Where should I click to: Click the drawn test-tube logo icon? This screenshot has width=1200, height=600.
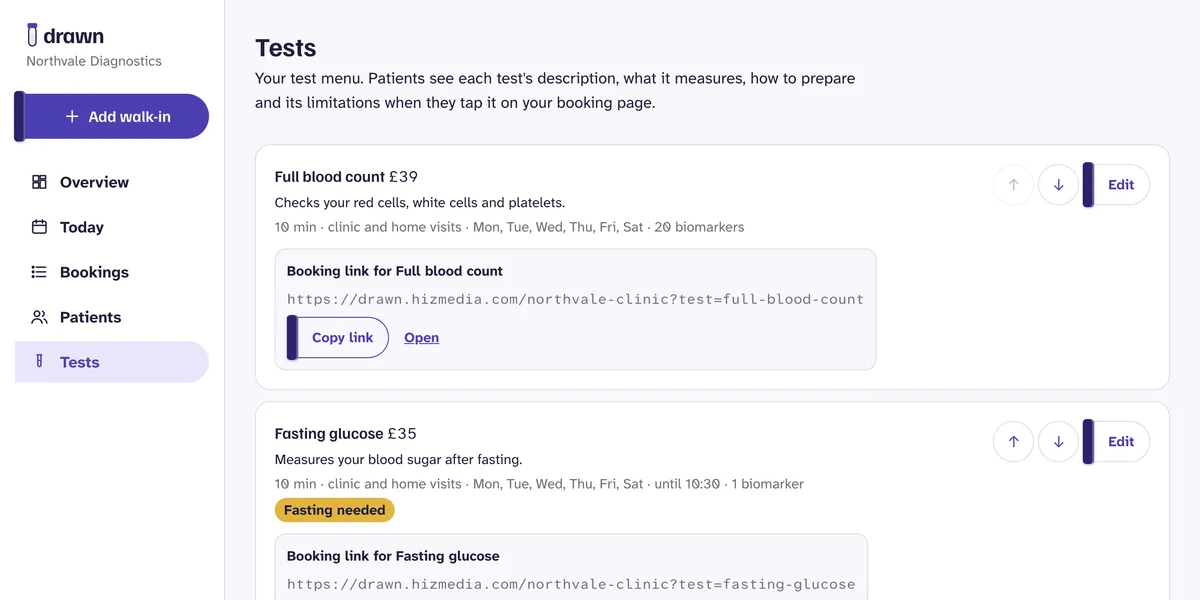33,35
